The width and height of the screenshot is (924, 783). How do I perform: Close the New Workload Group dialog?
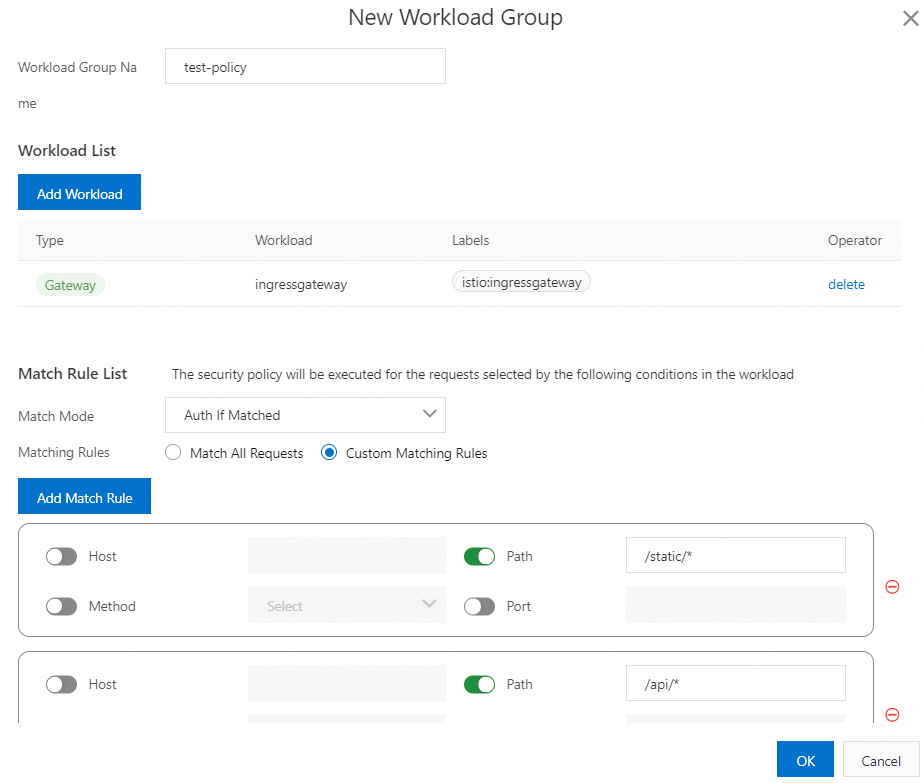pos(909,17)
